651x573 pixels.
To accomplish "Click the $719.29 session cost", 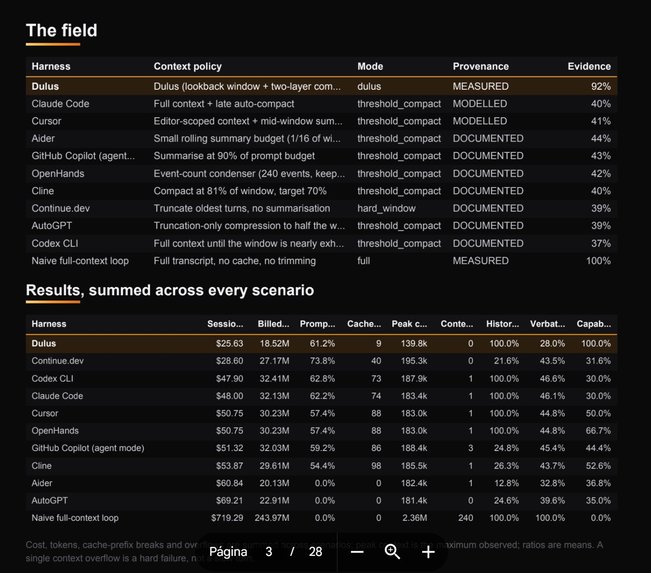I will (x=227, y=518).
